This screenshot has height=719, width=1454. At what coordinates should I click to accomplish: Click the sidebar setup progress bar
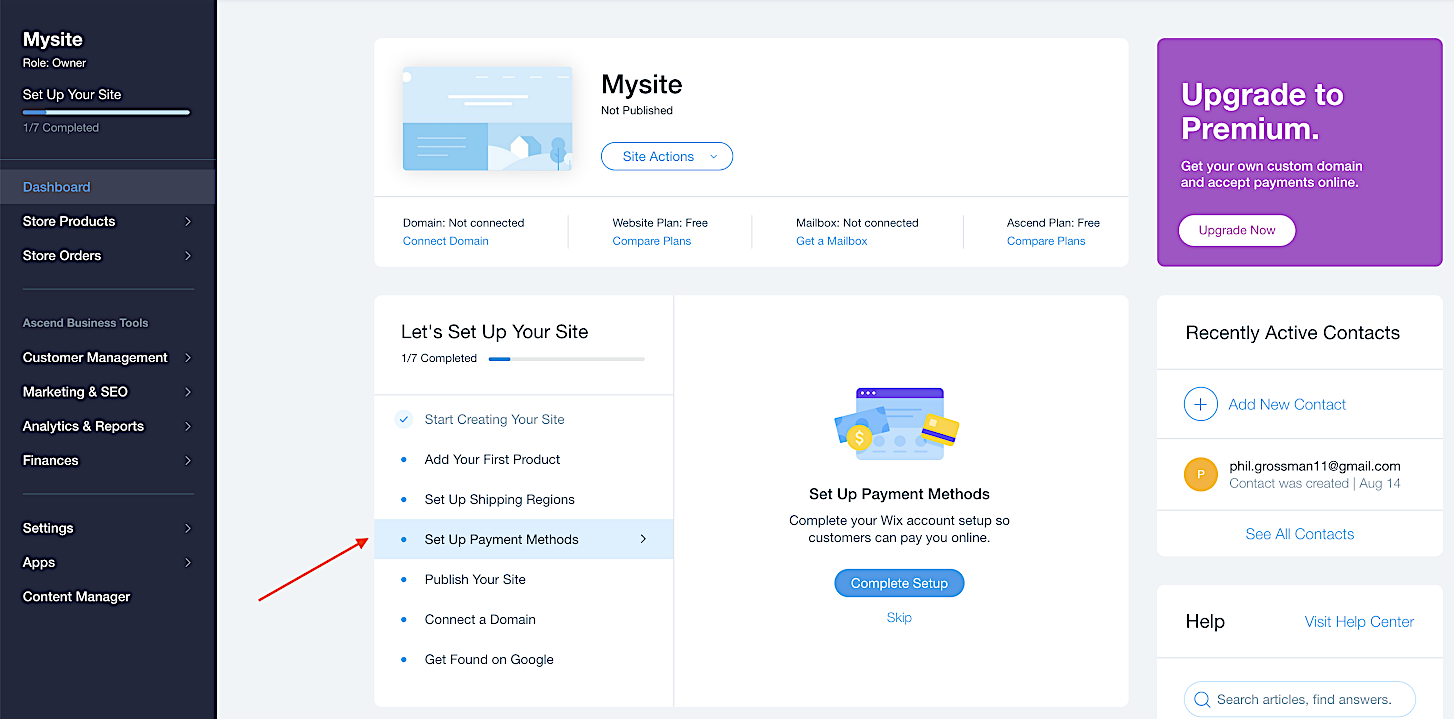tap(106, 112)
